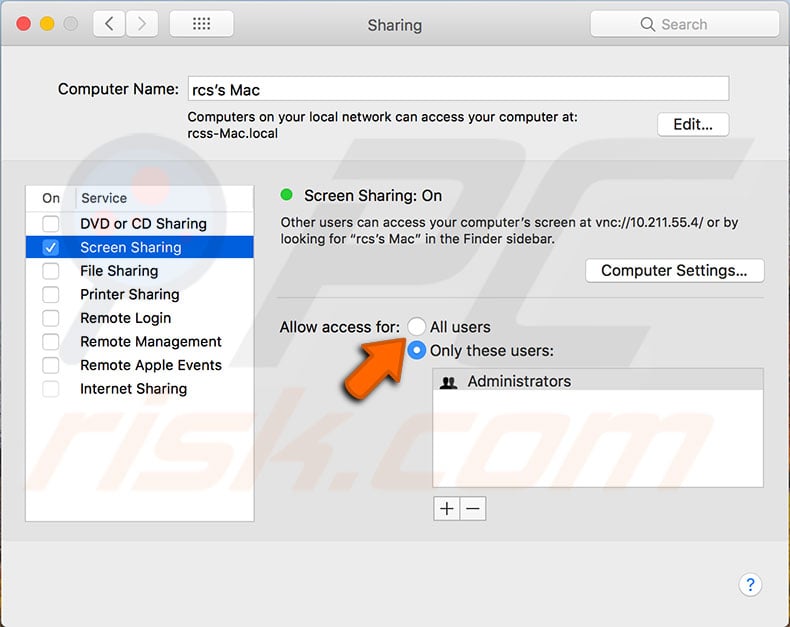Select the Printer Sharing service row
This screenshot has height=627, width=790.
(x=140, y=294)
